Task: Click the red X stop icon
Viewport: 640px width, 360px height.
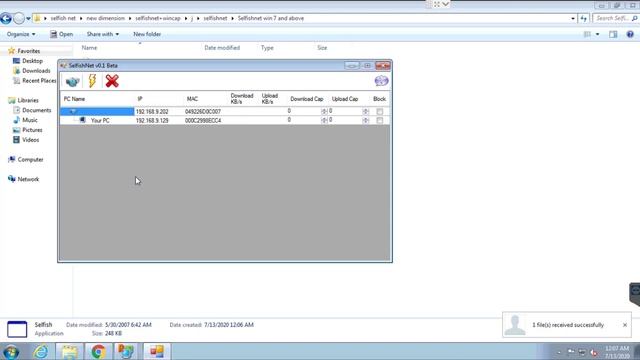Action: click(112, 81)
